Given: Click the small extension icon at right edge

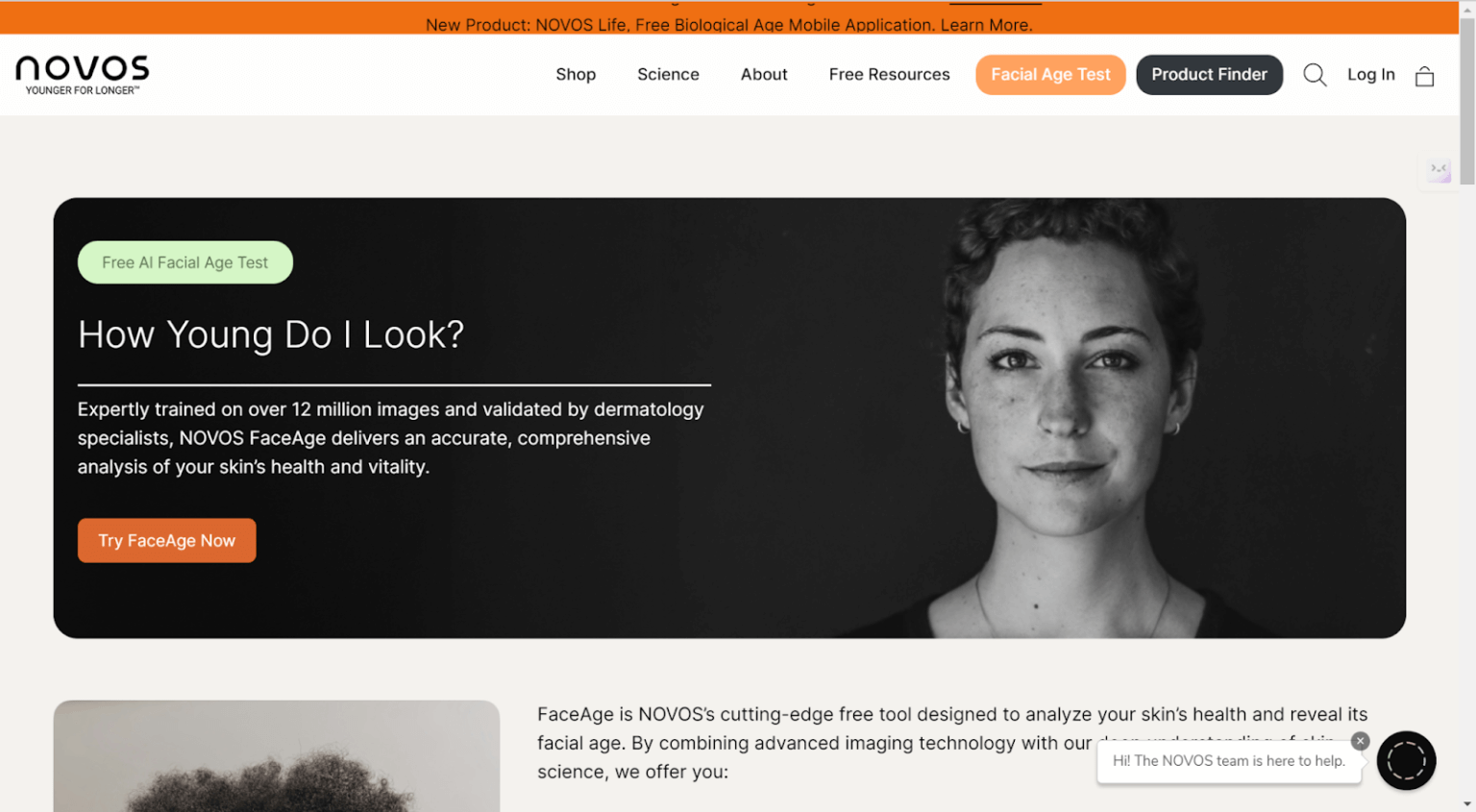Looking at the screenshot, I should point(1439,170).
